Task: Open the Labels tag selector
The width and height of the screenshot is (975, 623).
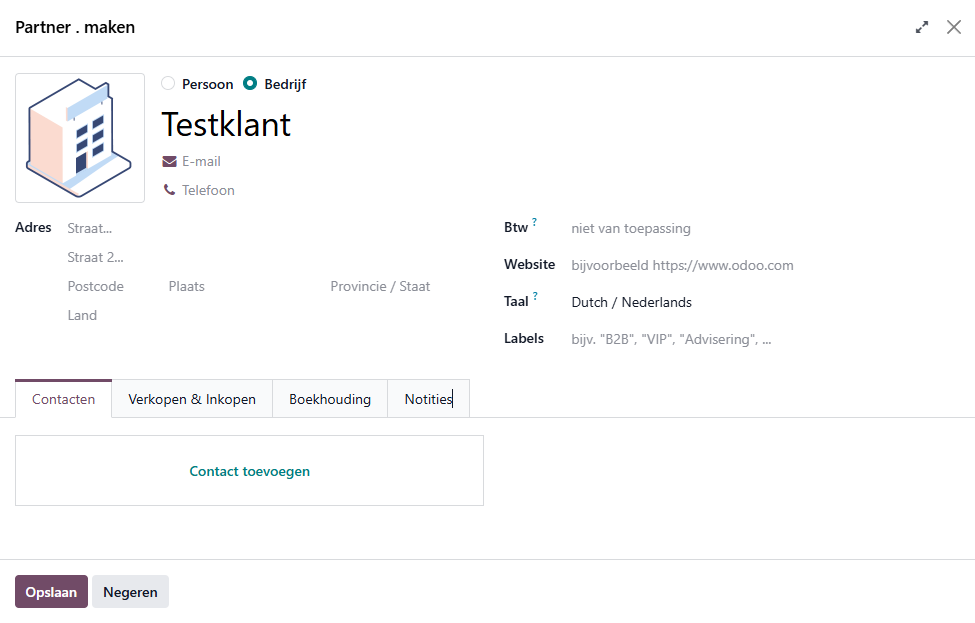Action: 760,339
